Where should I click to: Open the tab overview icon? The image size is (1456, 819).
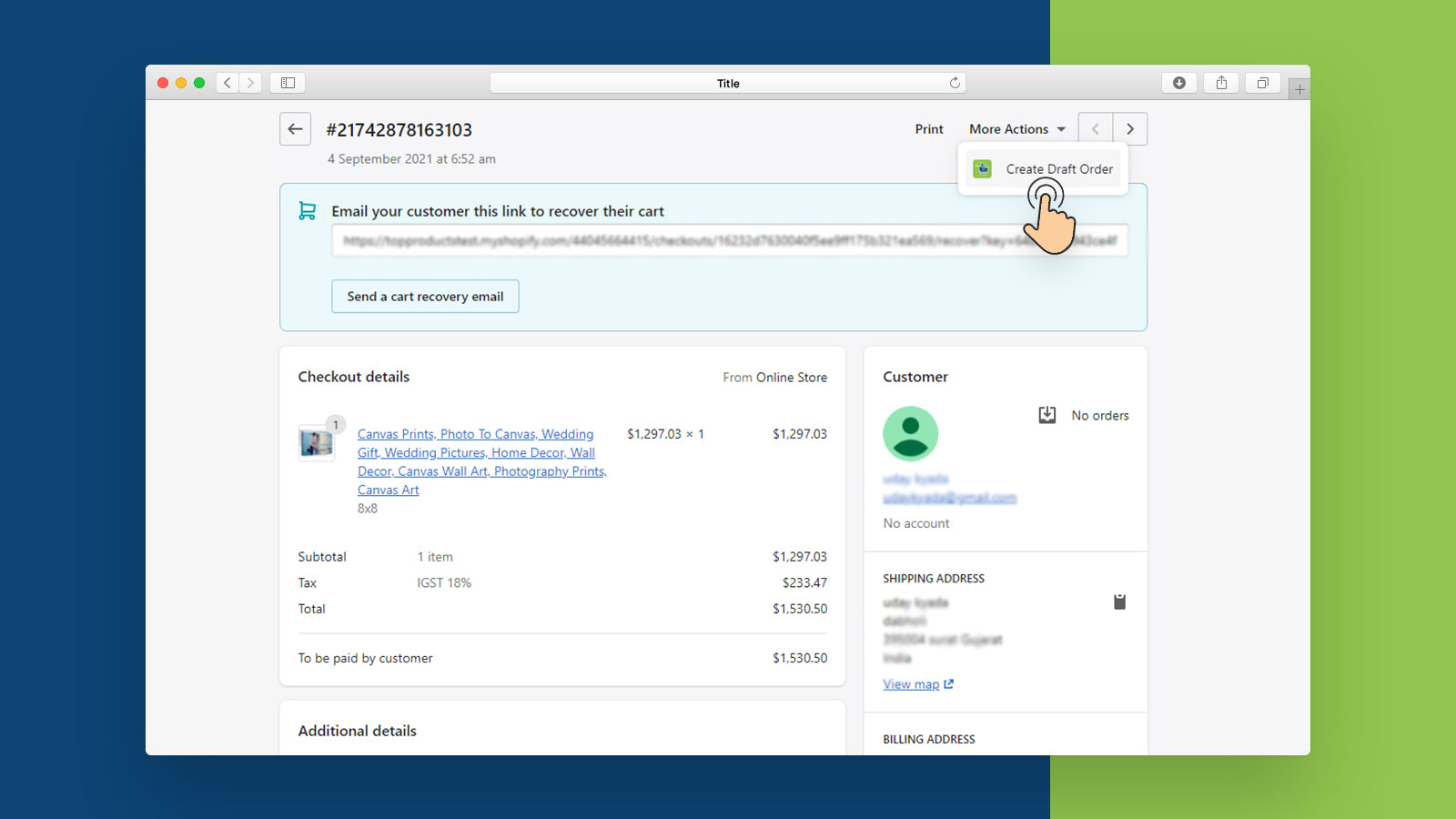pyautogui.click(x=1263, y=83)
